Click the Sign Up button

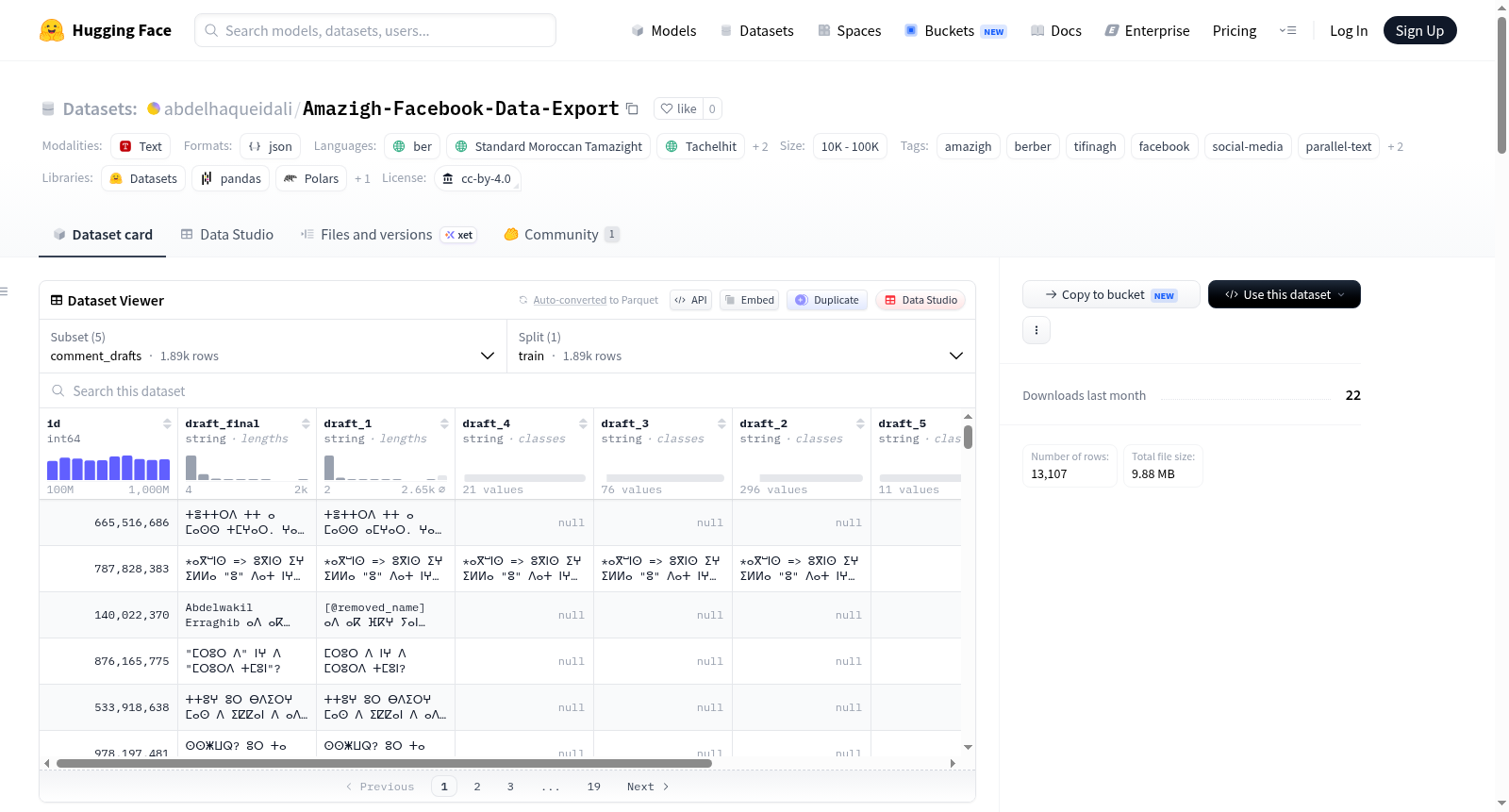coord(1419,30)
